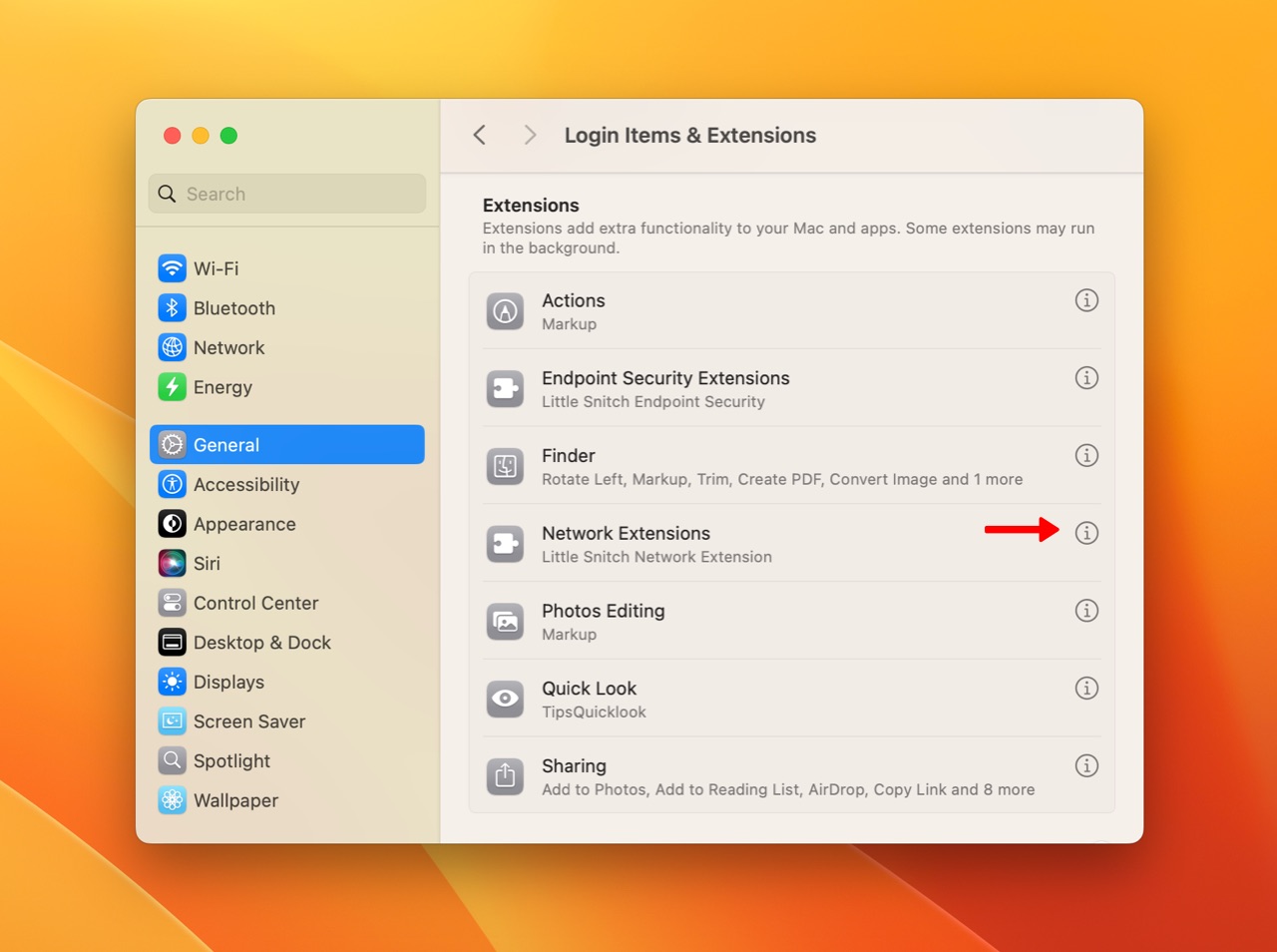Open Siri settings
The width and height of the screenshot is (1277, 952).
207,563
